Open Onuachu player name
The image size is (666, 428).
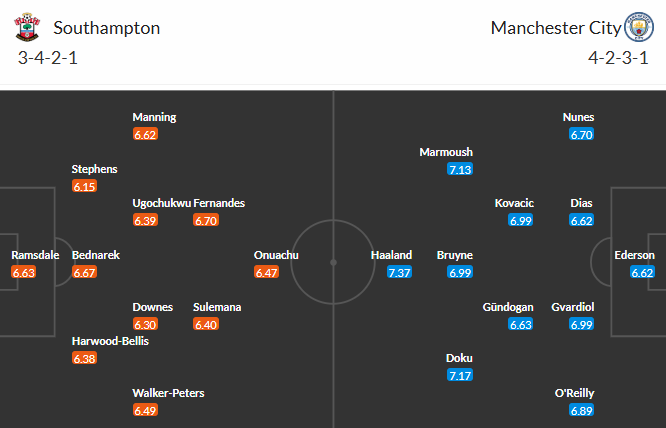pos(276,255)
